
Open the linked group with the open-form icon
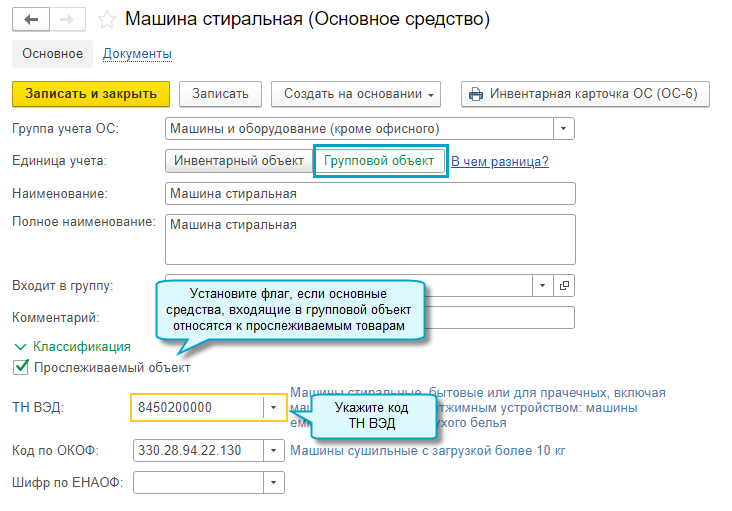pyautogui.click(x=564, y=285)
